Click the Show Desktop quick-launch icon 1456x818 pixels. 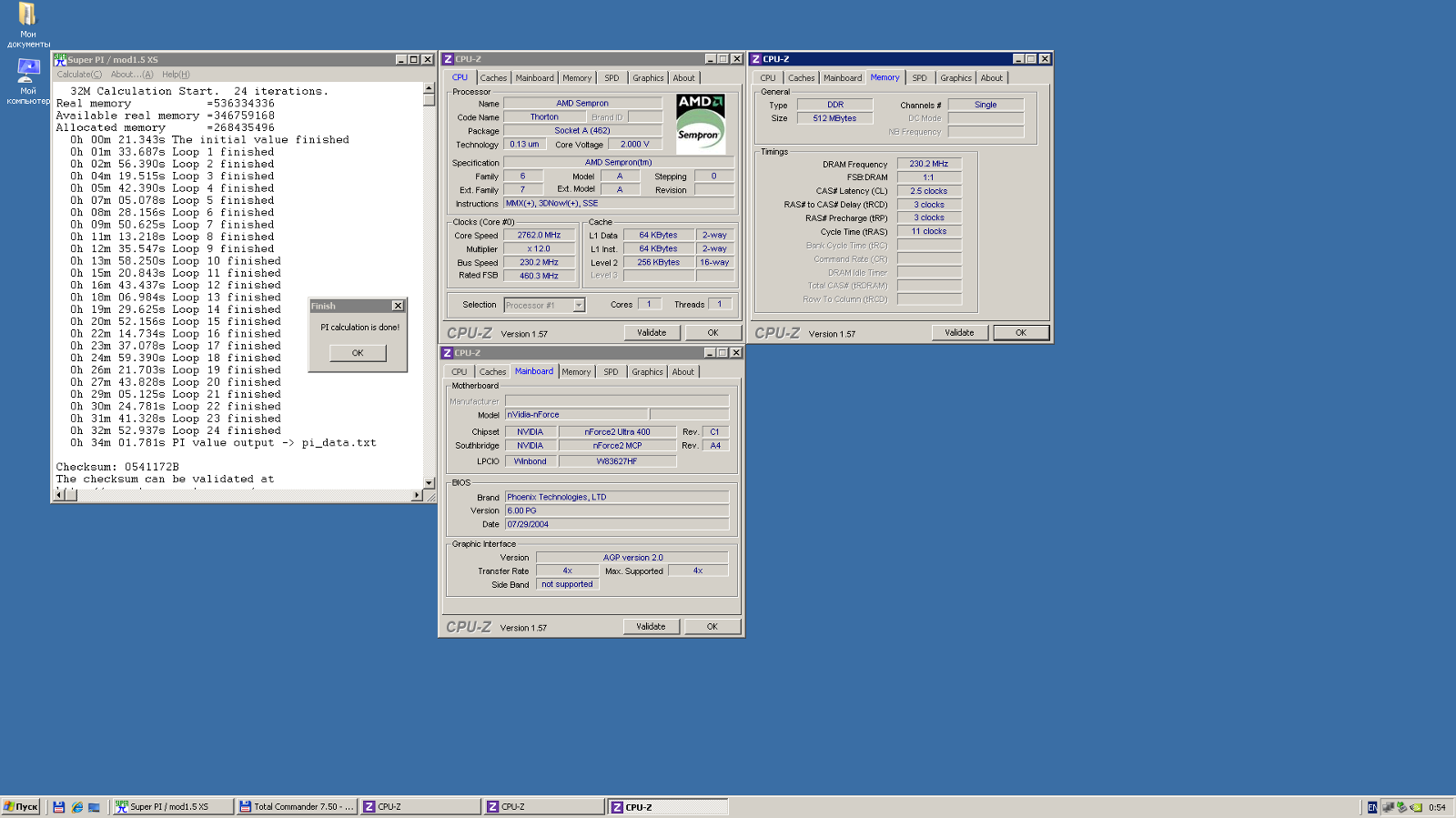94,807
